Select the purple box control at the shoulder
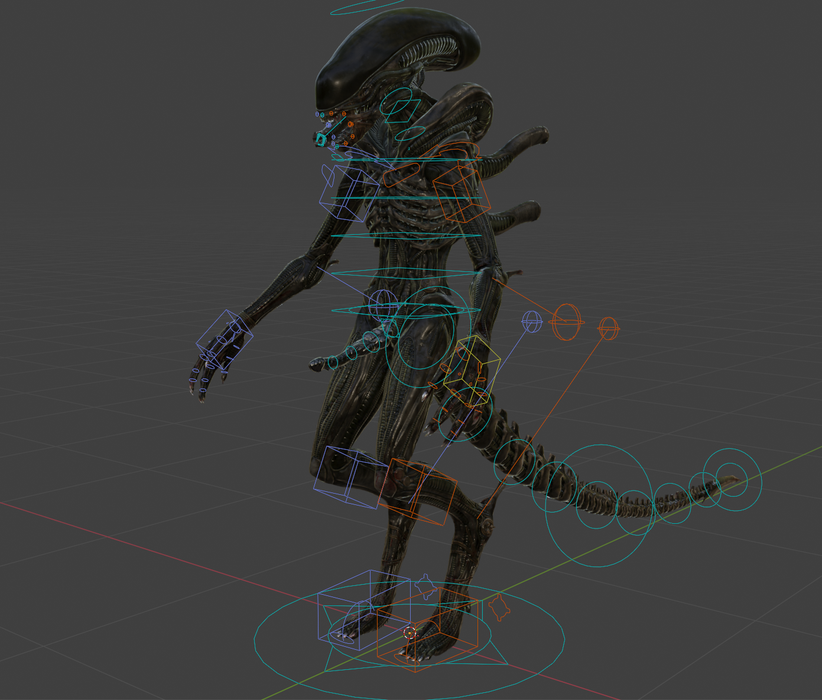 (349, 193)
